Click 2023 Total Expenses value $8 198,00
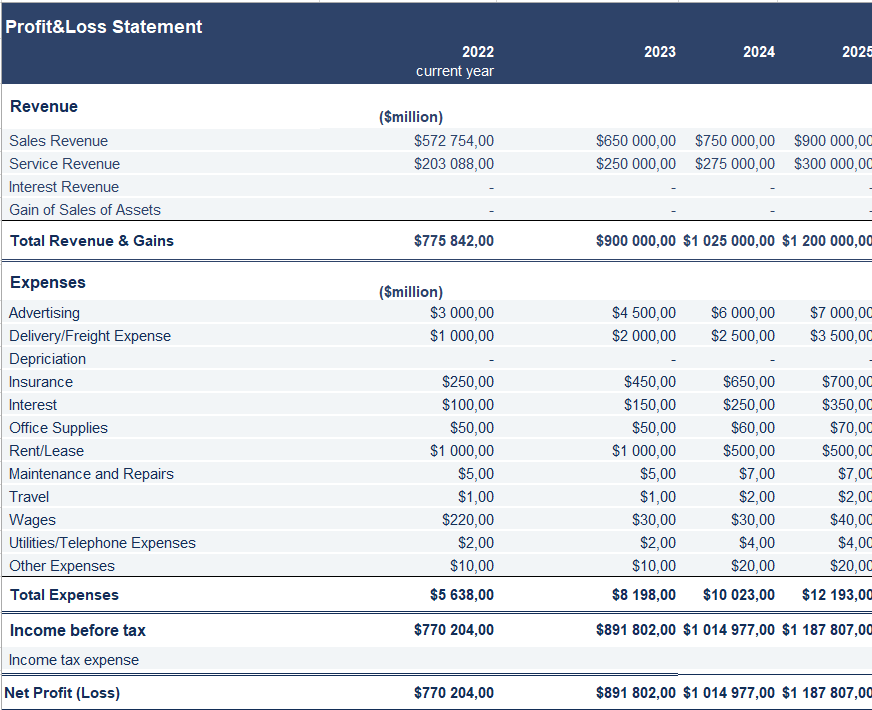 [x=644, y=595]
